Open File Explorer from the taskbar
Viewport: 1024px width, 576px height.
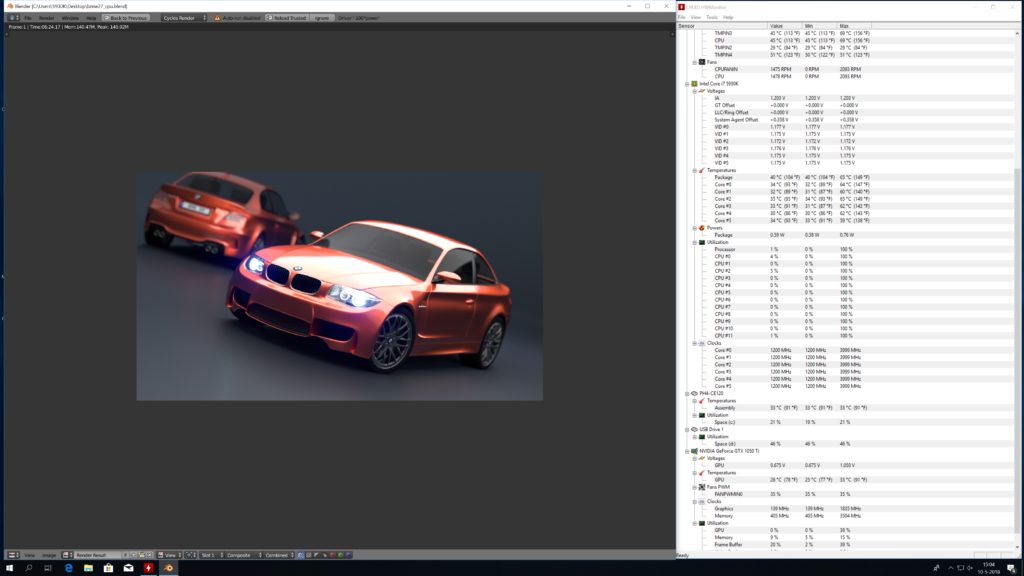pos(88,568)
